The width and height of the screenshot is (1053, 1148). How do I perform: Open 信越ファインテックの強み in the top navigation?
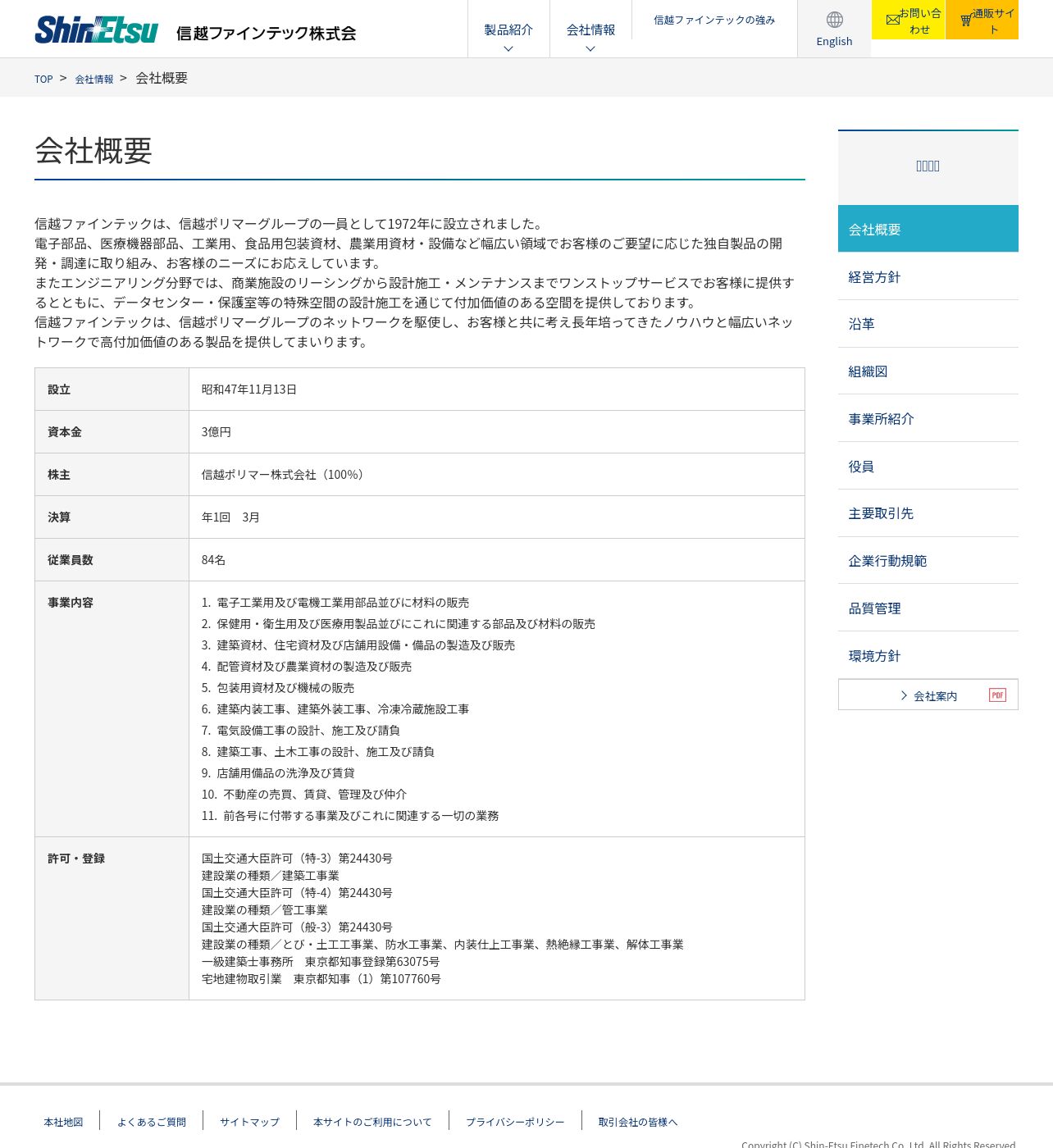tap(714, 20)
